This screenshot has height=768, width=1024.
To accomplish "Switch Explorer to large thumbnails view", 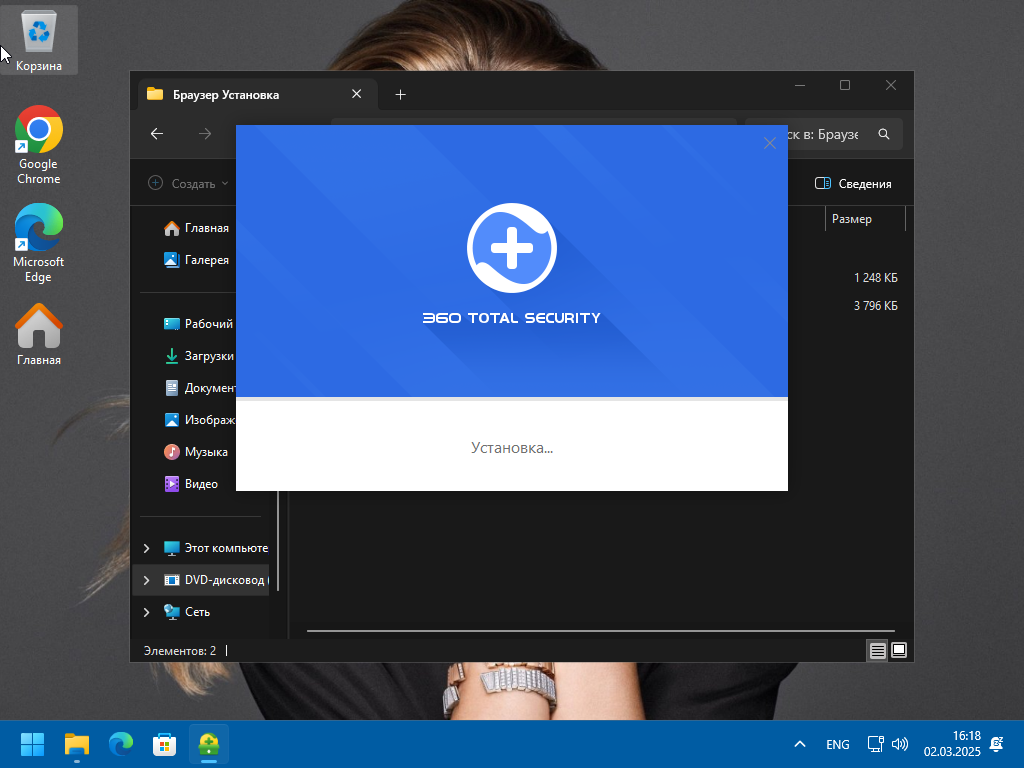I will pyautogui.click(x=899, y=650).
